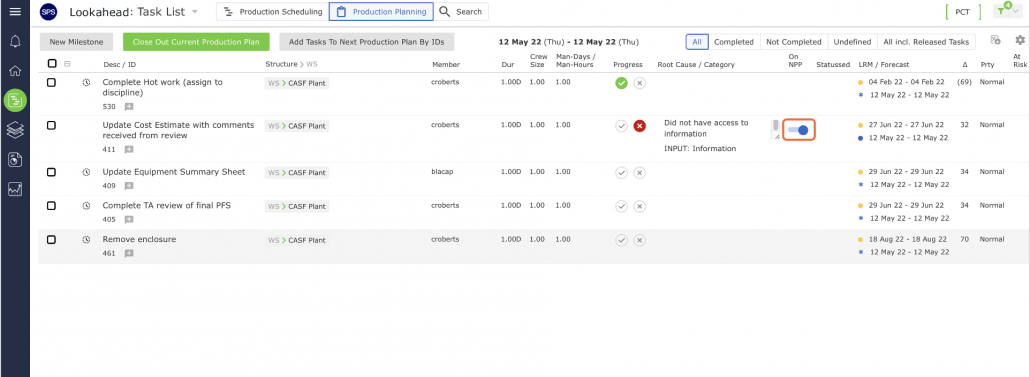Mark task 461 Remove enclosure as not completed
This screenshot has height=377, width=1030.
640,240
